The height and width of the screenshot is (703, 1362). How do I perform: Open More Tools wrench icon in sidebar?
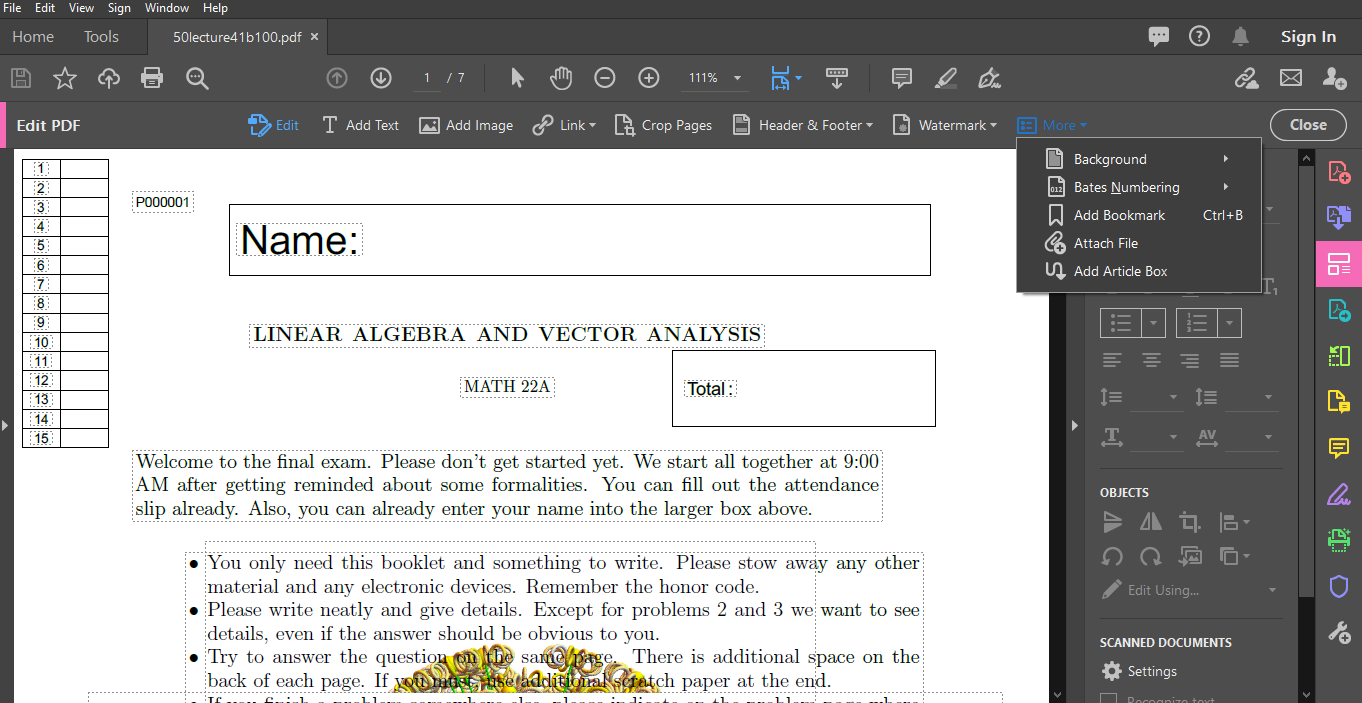point(1338,632)
